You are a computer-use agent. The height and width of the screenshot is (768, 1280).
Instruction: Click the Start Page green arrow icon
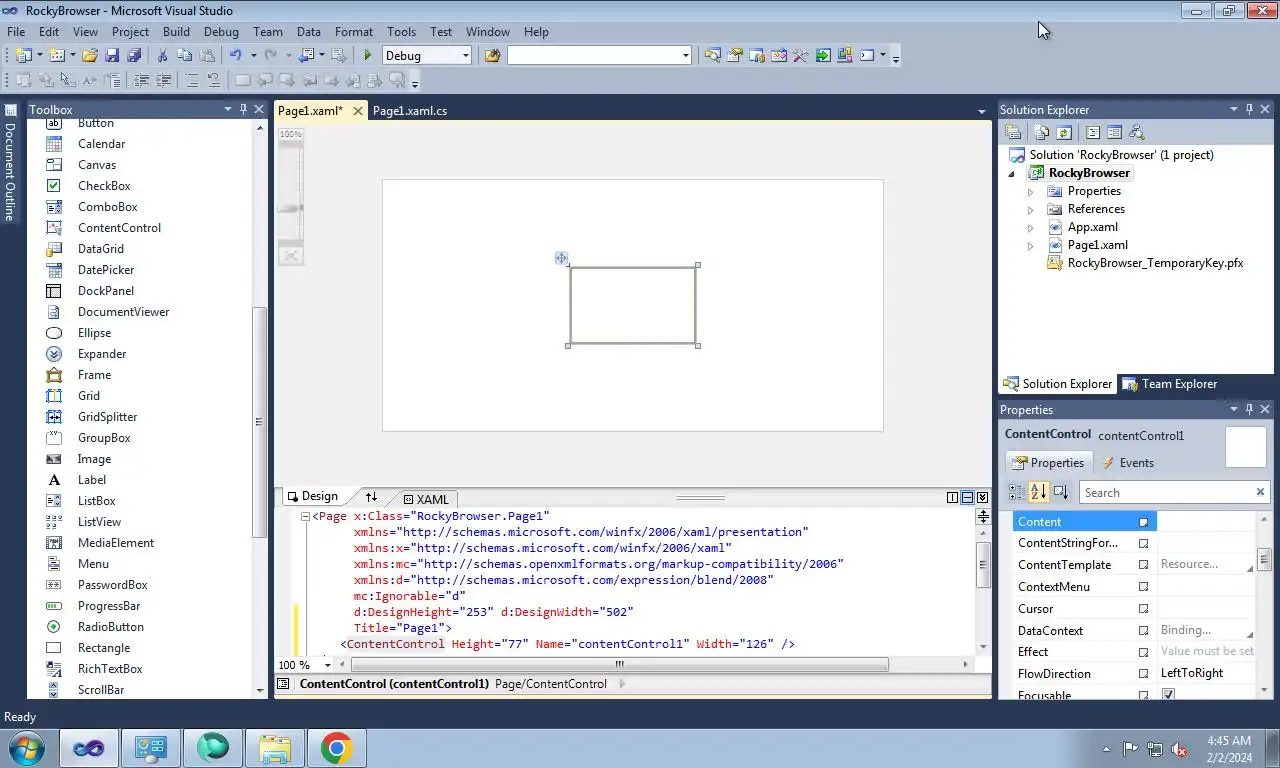point(822,55)
